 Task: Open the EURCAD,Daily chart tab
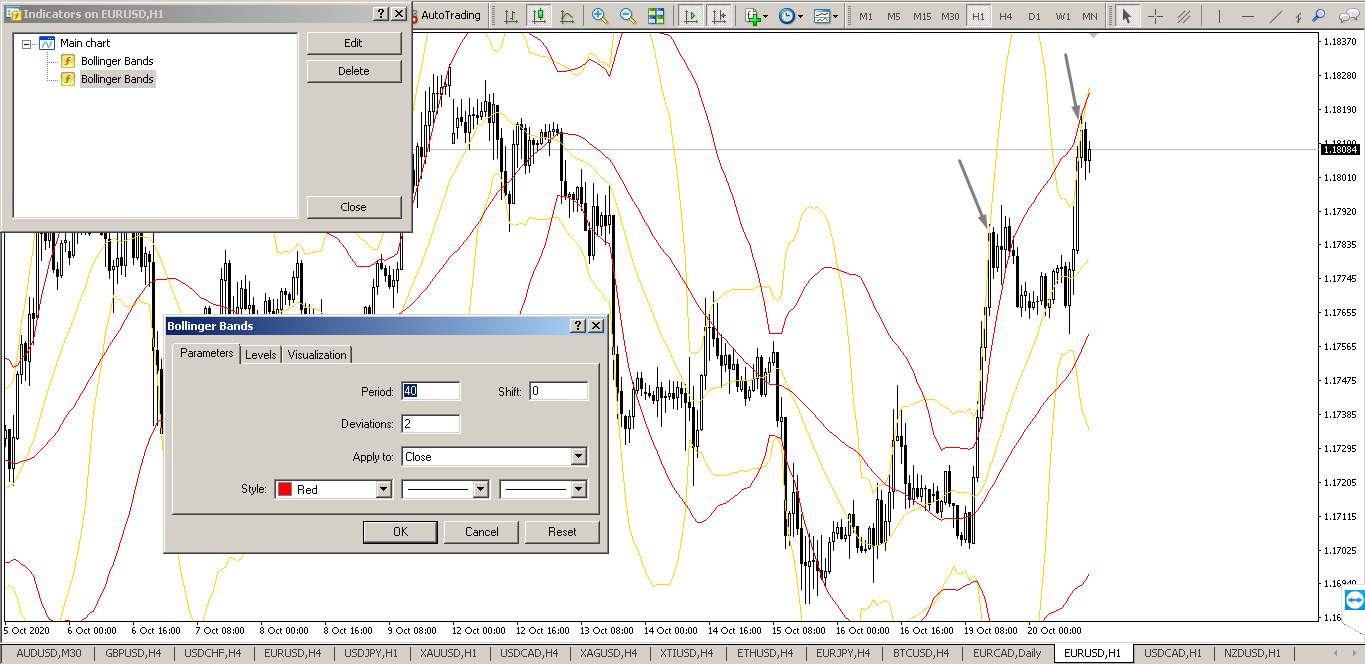(1007, 653)
